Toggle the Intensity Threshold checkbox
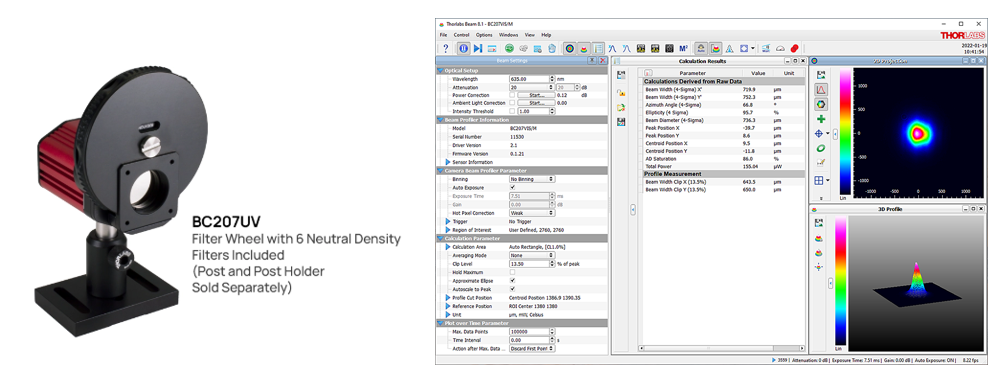 click(x=512, y=111)
